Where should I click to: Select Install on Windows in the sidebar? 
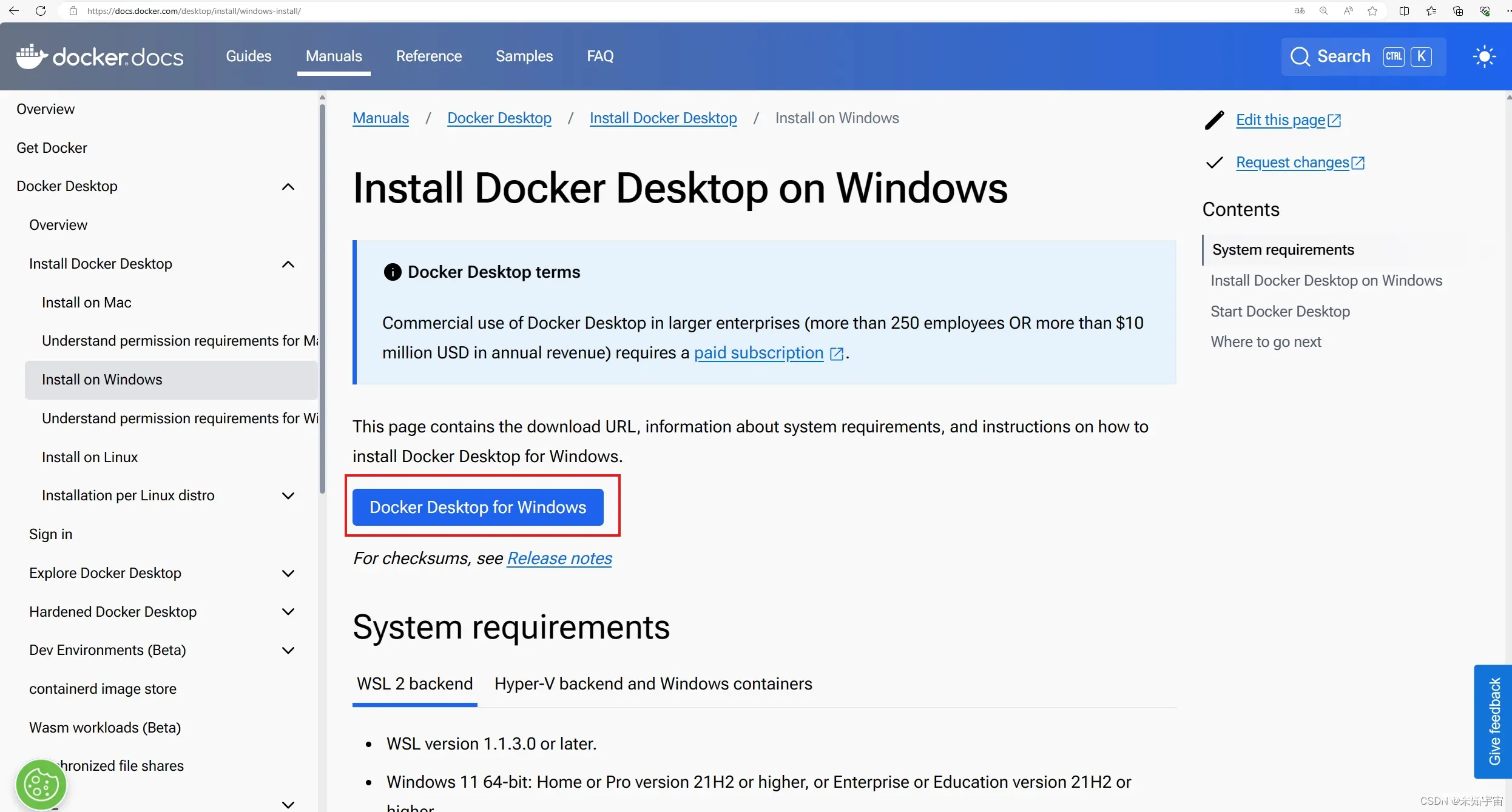(171, 380)
